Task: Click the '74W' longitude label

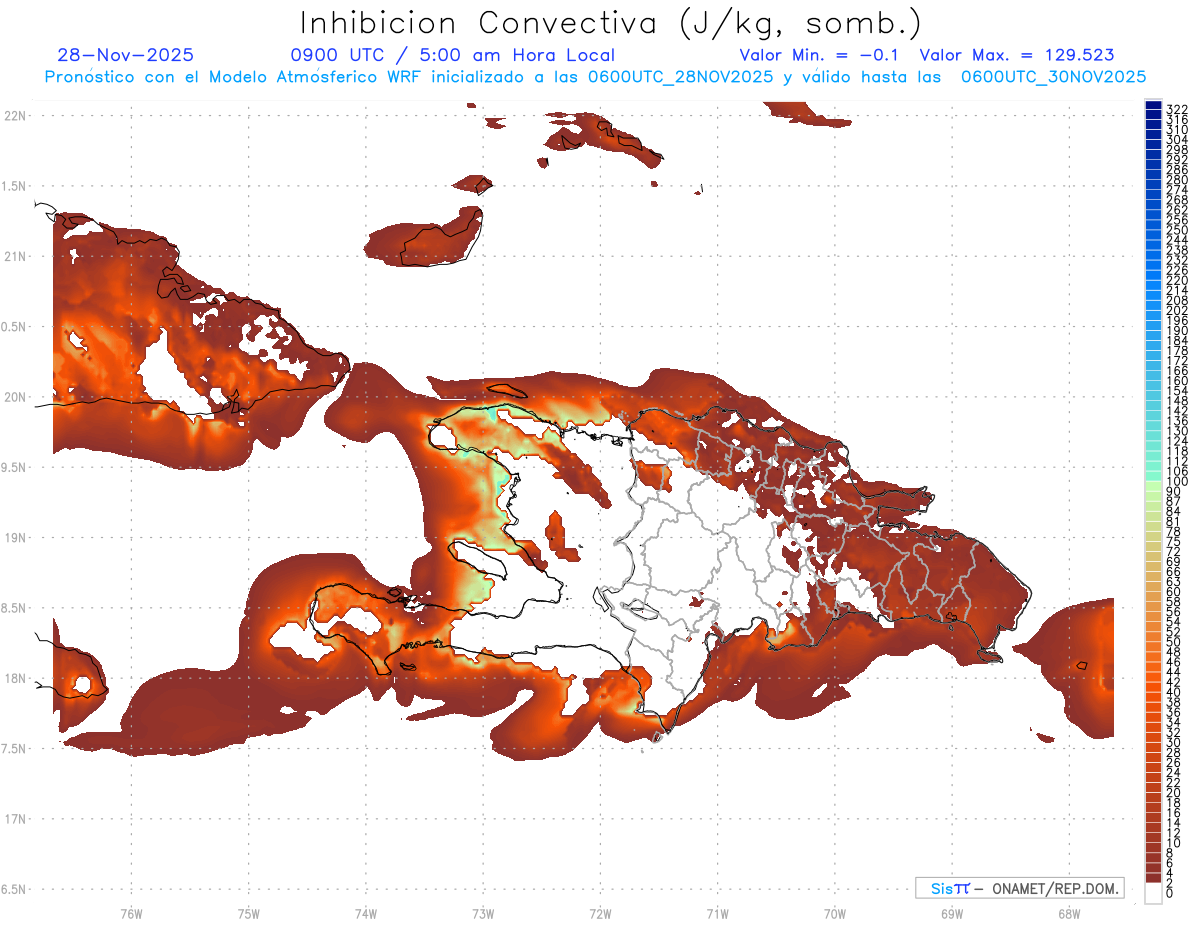Action: click(x=366, y=913)
